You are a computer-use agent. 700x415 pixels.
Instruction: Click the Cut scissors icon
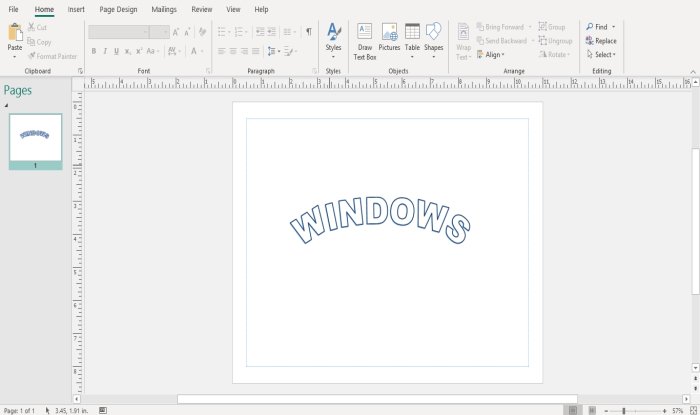coord(31,27)
